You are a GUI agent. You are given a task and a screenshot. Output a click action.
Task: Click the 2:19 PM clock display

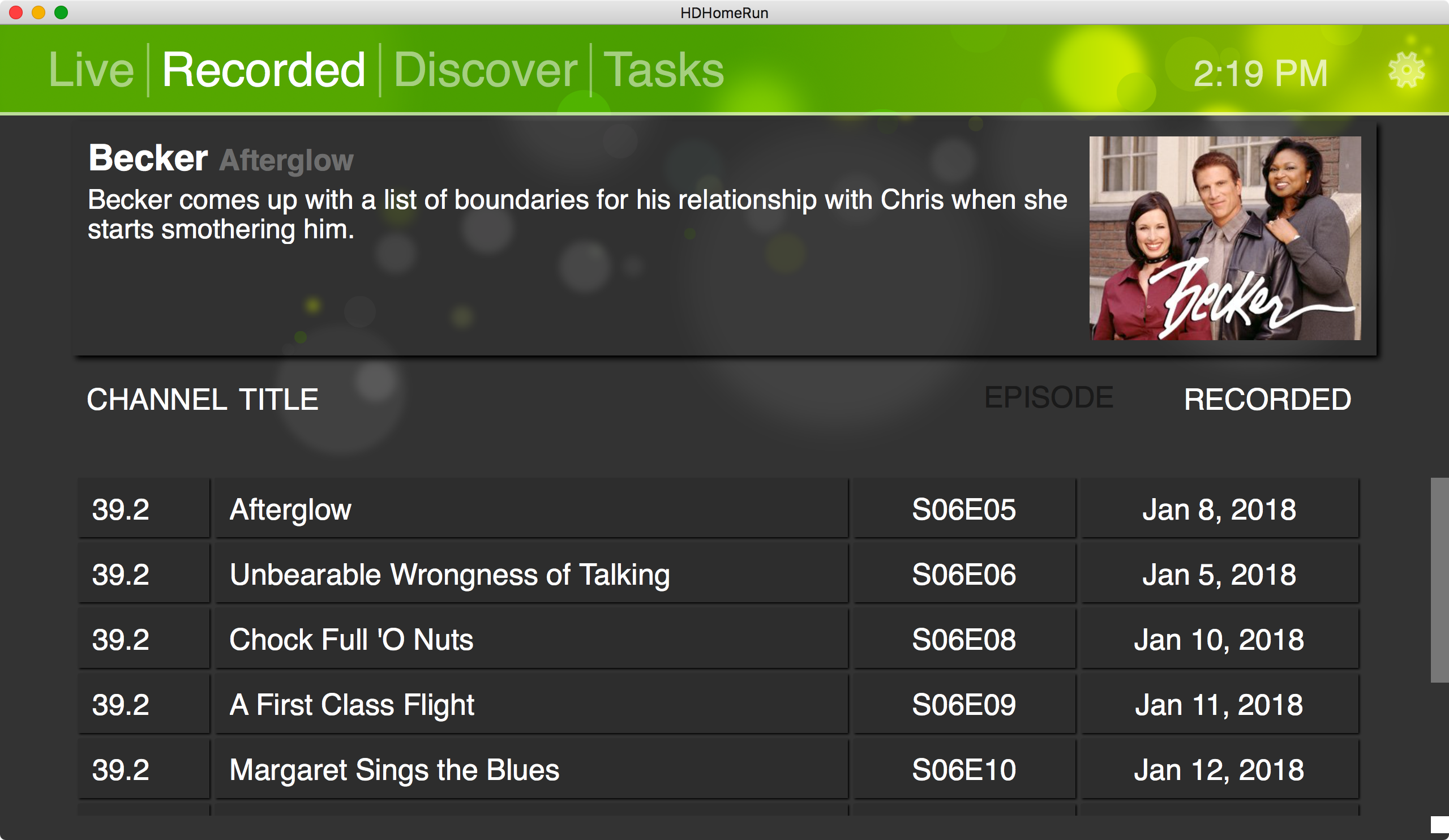1261,73
